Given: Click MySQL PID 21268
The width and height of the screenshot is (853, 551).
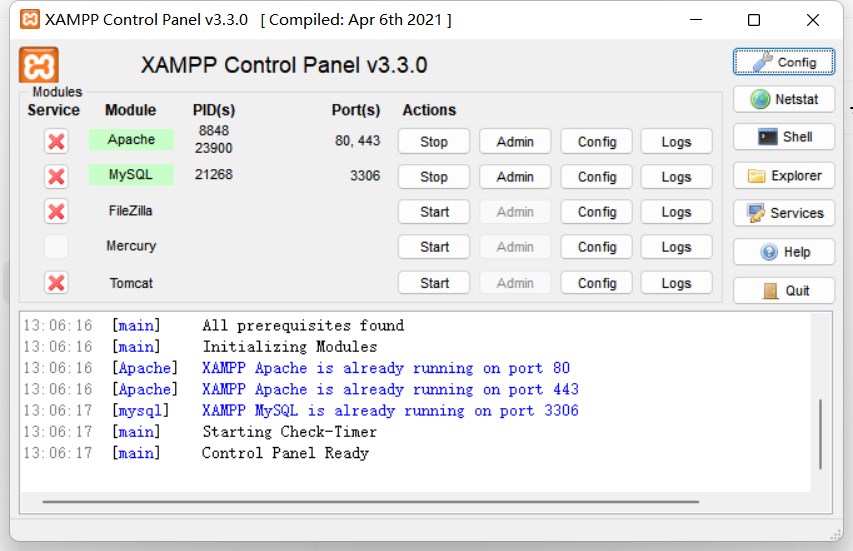Looking at the screenshot, I should [214, 175].
